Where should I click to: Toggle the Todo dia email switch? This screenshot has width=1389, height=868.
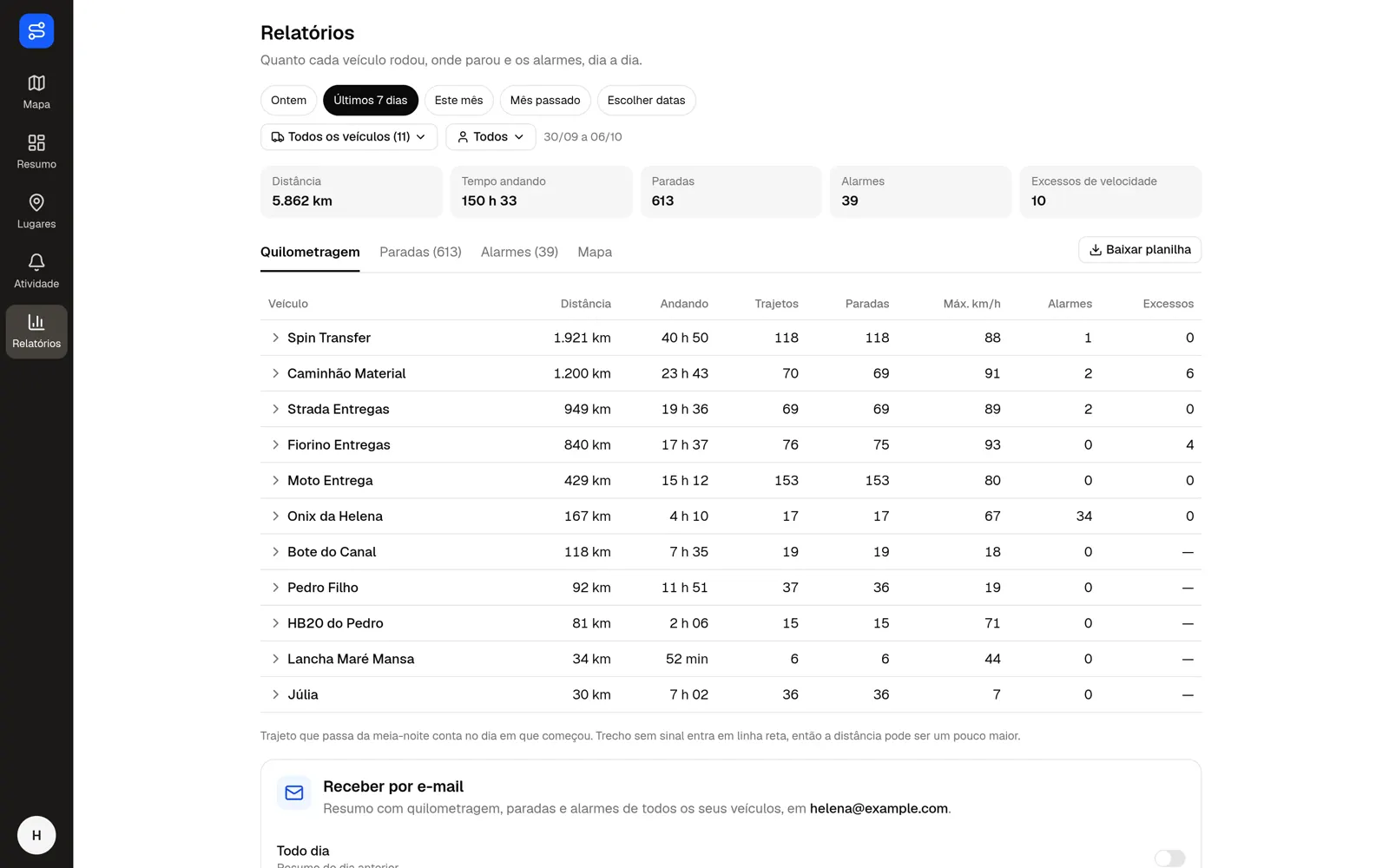pos(1169,858)
